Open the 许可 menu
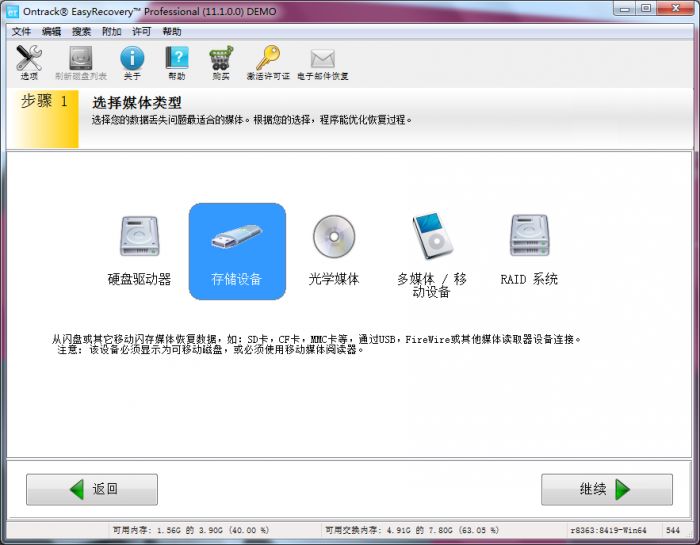700x545 pixels. (141, 32)
